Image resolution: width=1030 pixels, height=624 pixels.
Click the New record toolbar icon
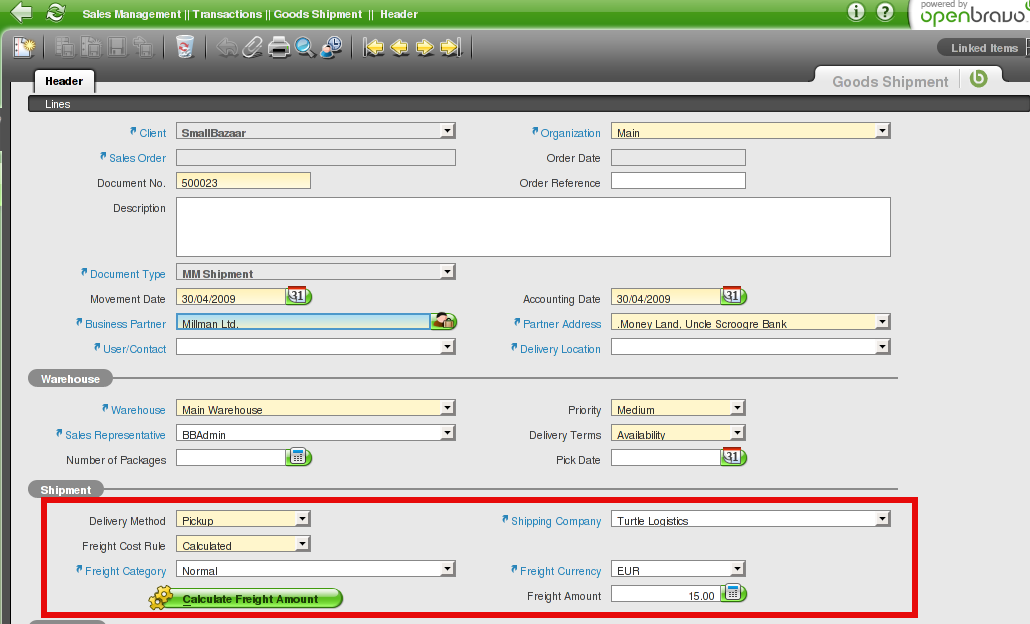click(x=24, y=47)
